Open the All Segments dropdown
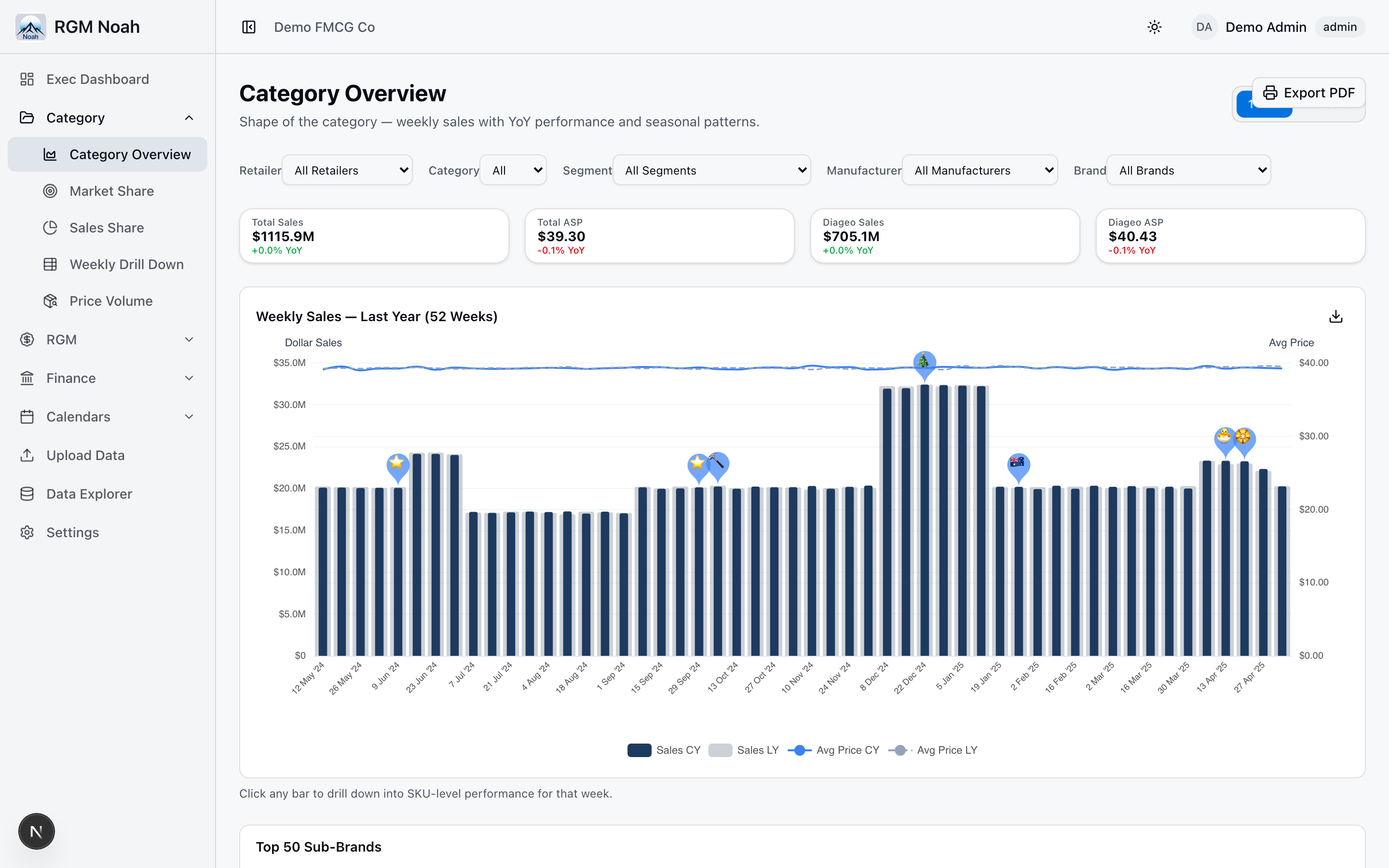1389x868 pixels. [711, 171]
